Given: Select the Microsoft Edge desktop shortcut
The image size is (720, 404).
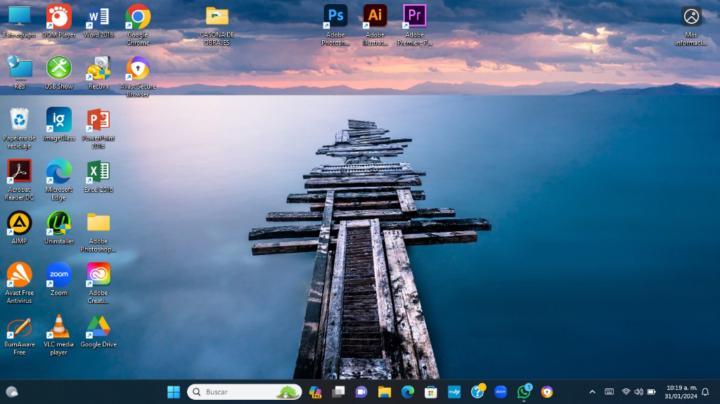Looking at the screenshot, I should pos(59,180).
